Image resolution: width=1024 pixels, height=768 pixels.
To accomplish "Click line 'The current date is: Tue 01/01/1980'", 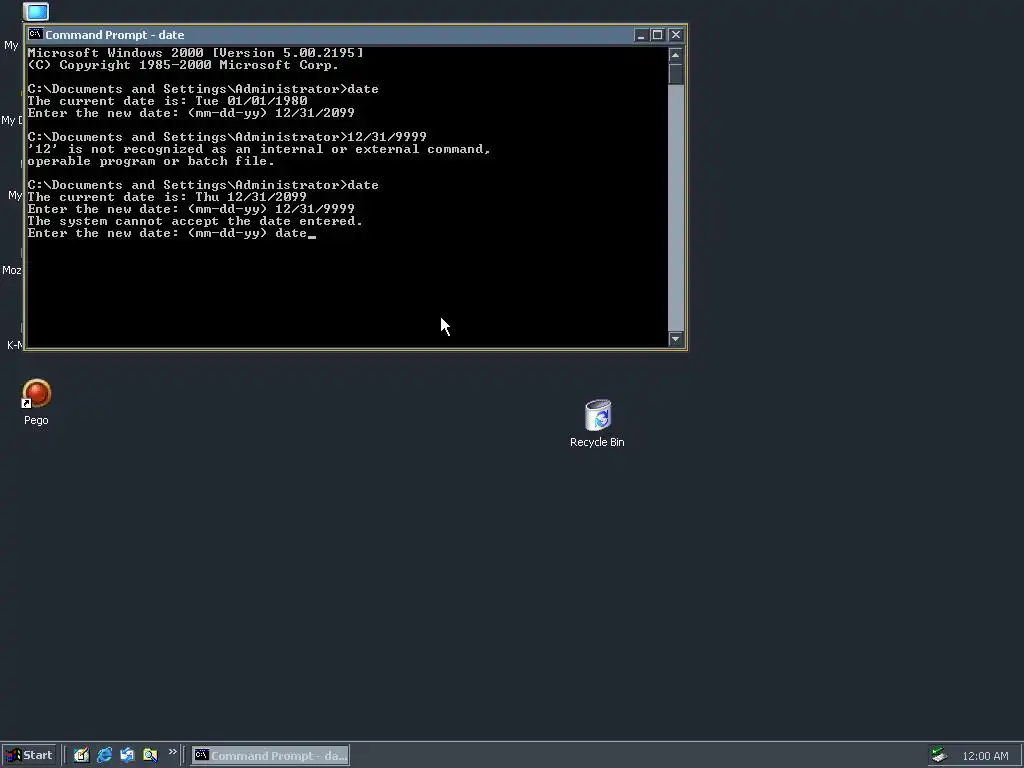I will click(x=167, y=101).
